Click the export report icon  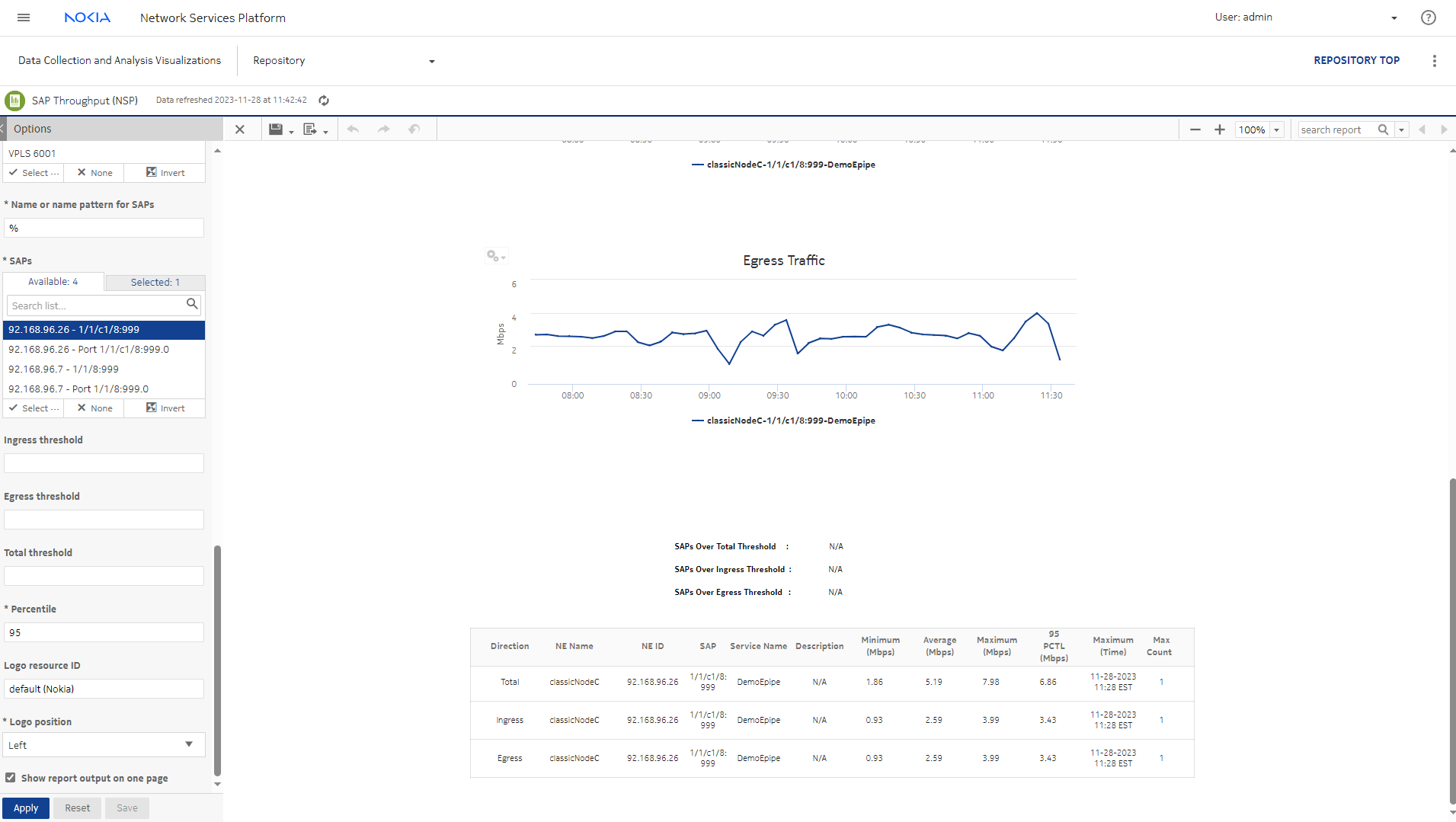tap(310, 130)
